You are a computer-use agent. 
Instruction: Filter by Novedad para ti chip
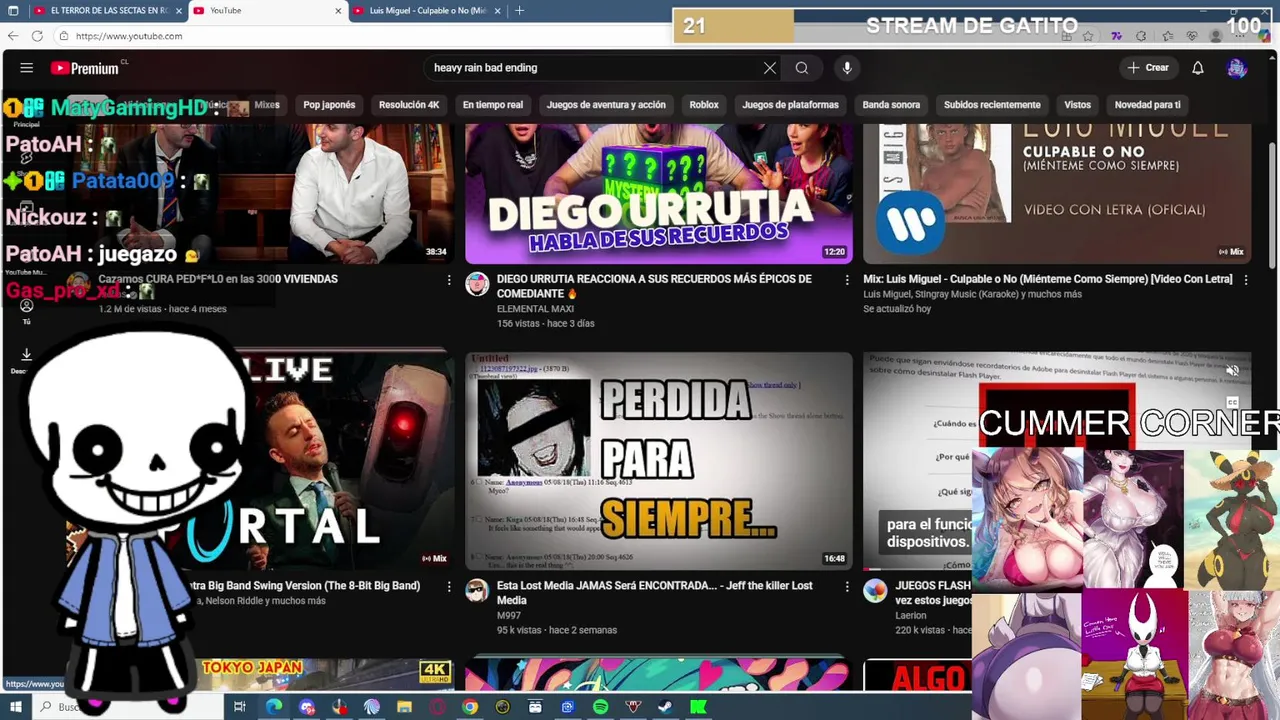(1147, 105)
